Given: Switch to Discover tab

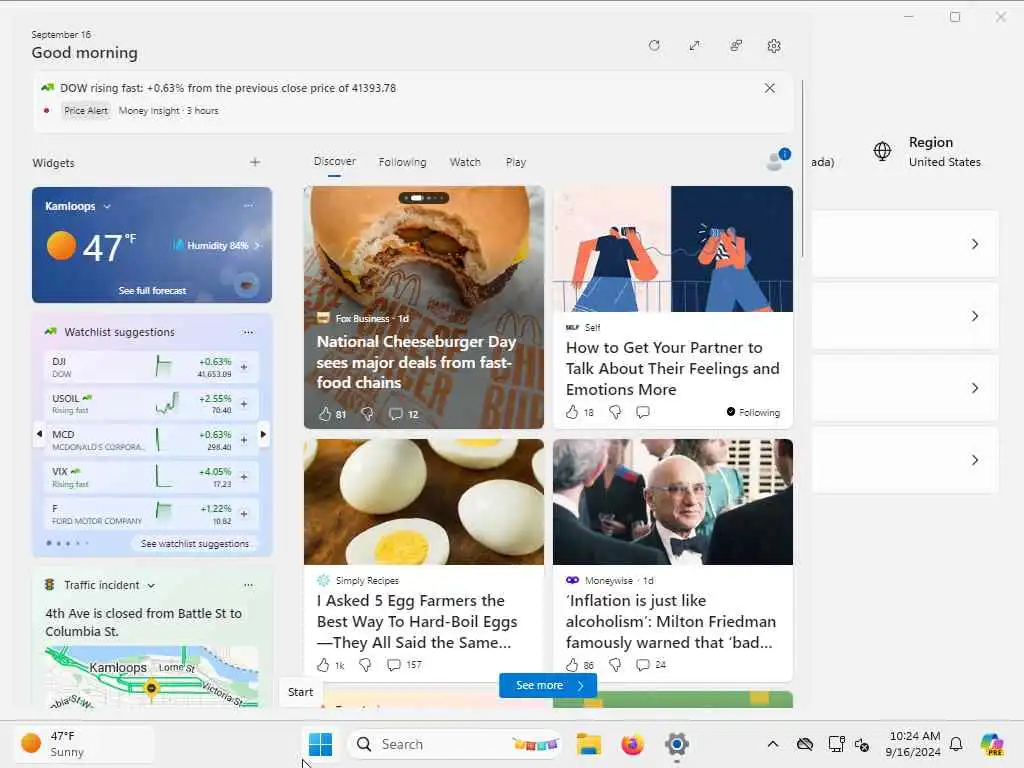Looking at the screenshot, I should click(334, 161).
